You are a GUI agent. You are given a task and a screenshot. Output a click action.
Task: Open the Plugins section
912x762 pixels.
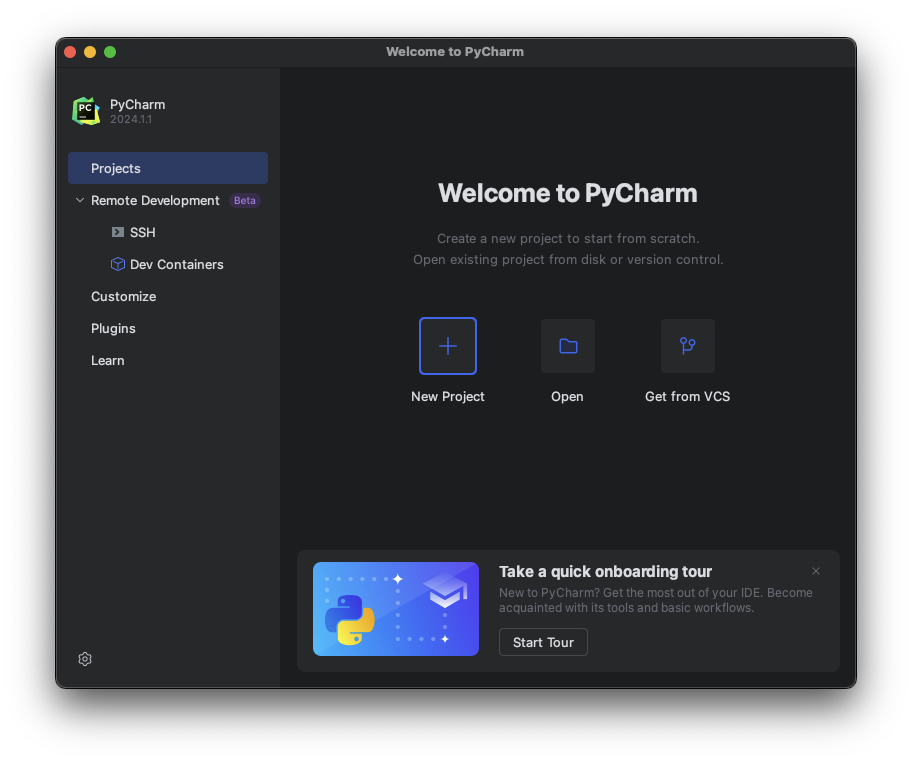113,328
